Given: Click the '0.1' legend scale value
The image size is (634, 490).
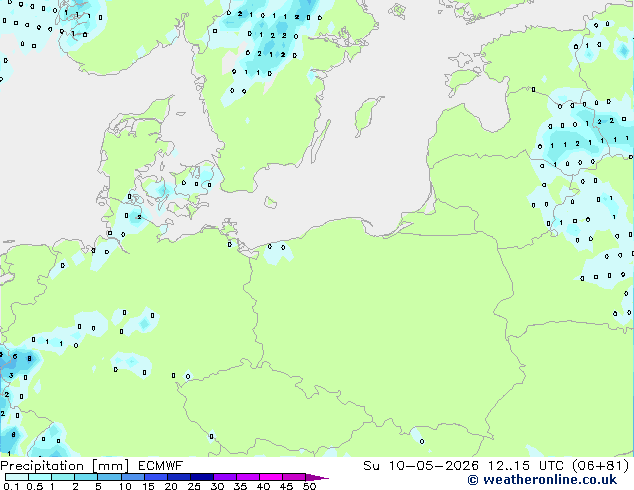Looking at the screenshot, I should coord(11,486).
